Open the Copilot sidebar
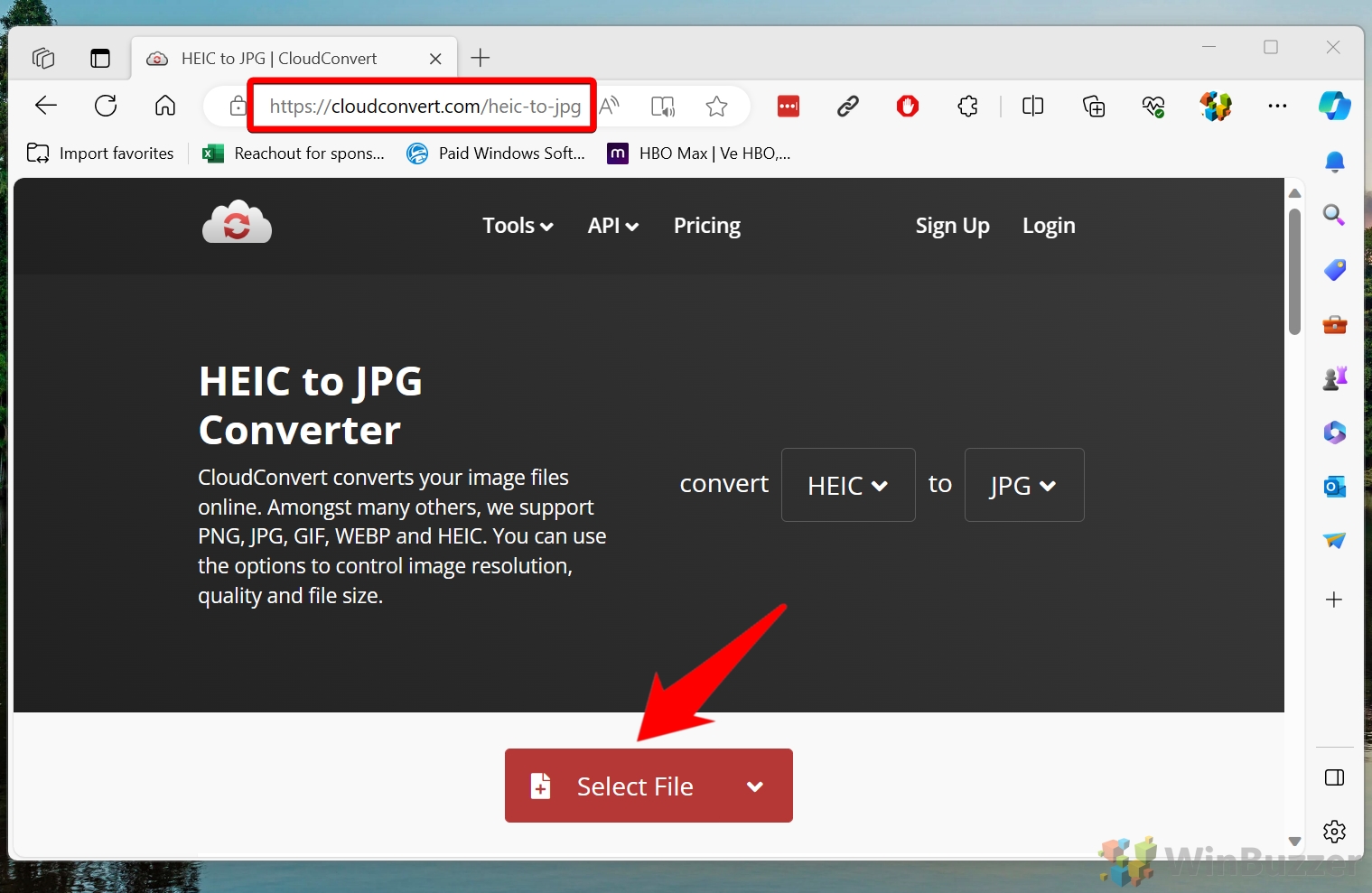Screen dimensions: 1372x893 pos(1334,106)
